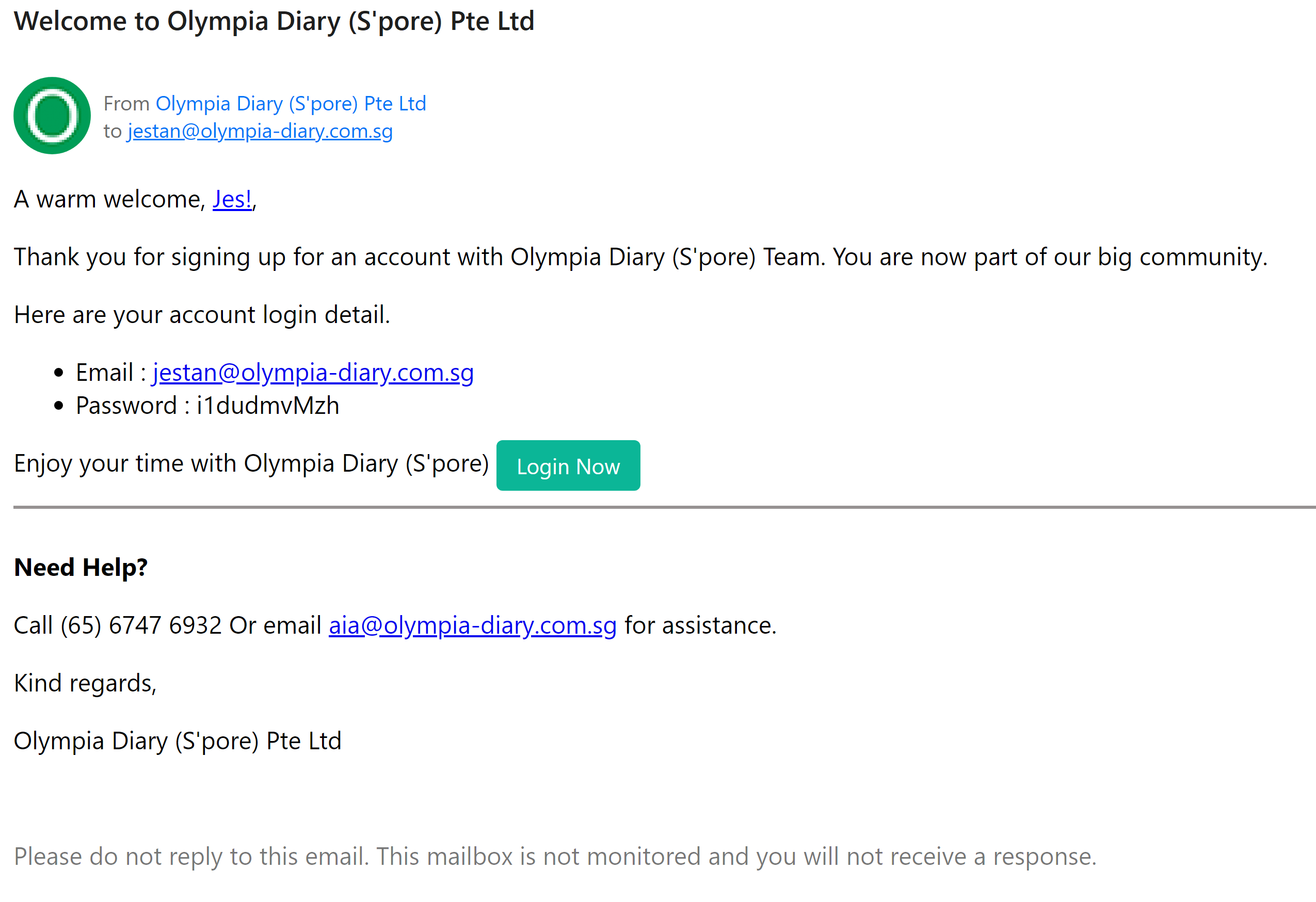
Task: Click the "Need Help?" heading
Action: coord(81,567)
